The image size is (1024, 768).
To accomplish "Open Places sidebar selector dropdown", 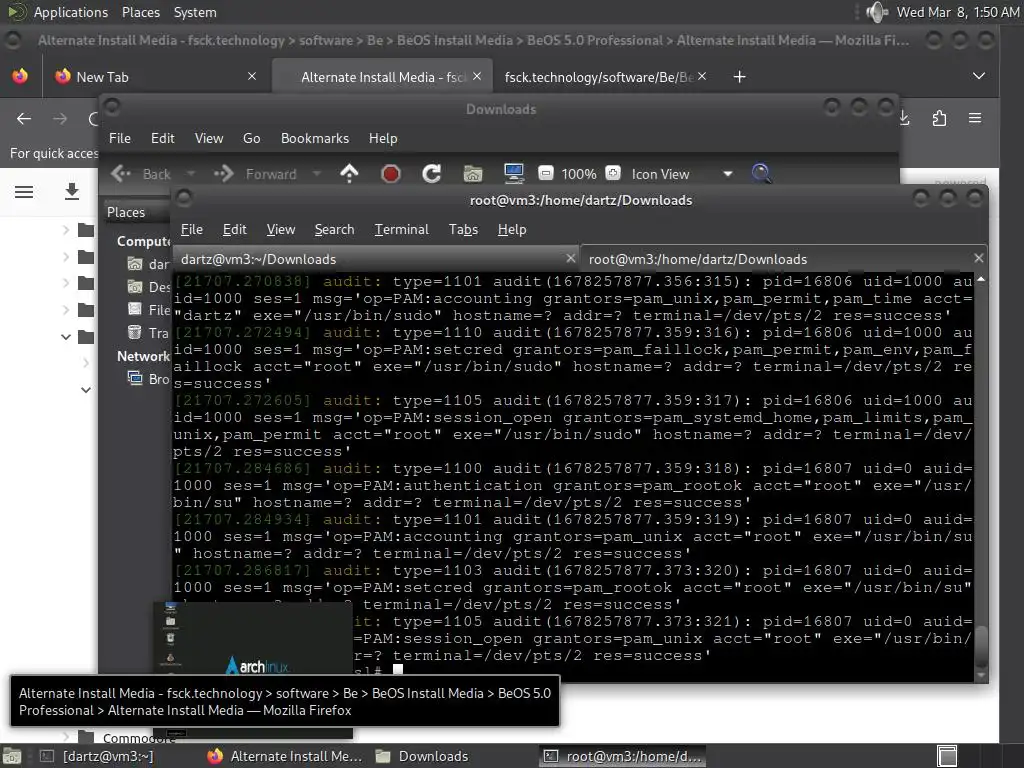I will pyautogui.click(x=137, y=212).
